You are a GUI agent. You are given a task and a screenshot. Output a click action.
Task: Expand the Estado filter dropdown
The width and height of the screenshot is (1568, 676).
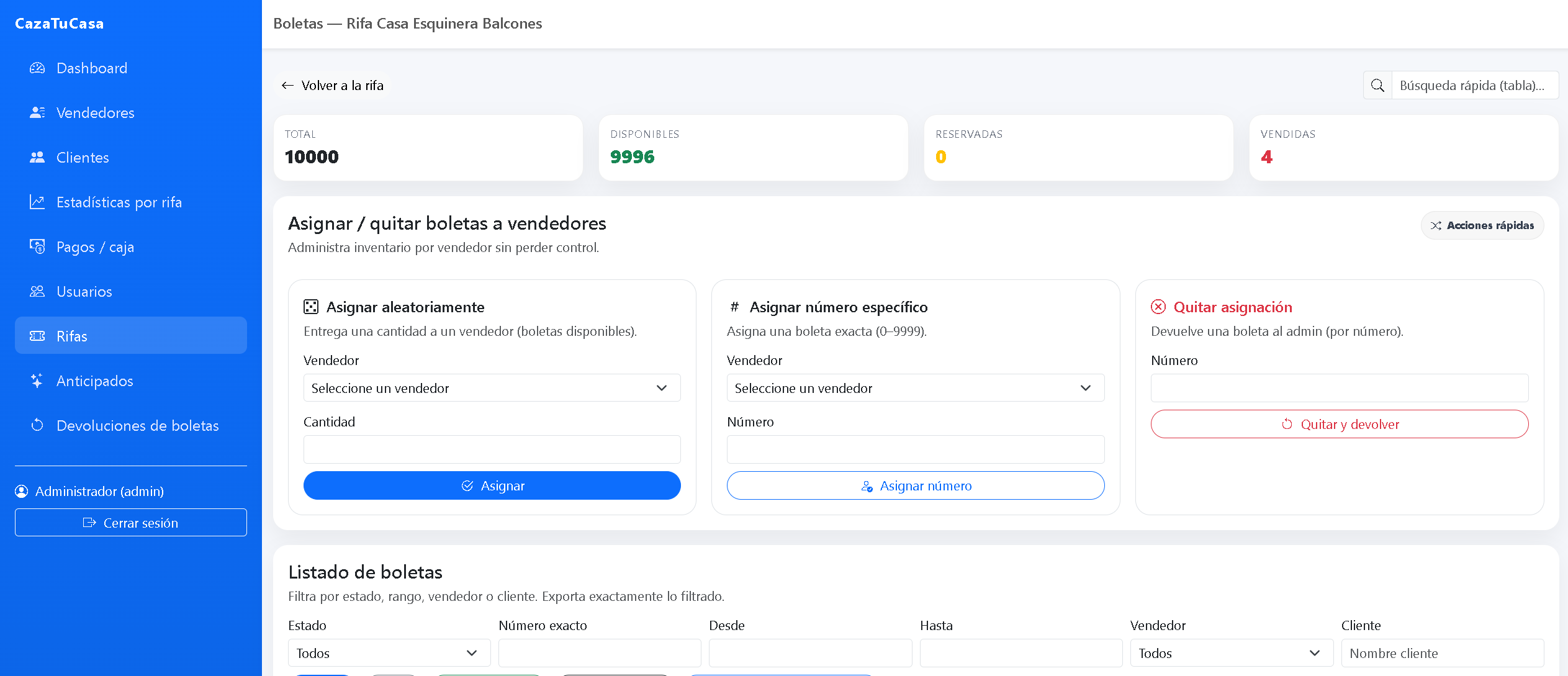(x=389, y=654)
